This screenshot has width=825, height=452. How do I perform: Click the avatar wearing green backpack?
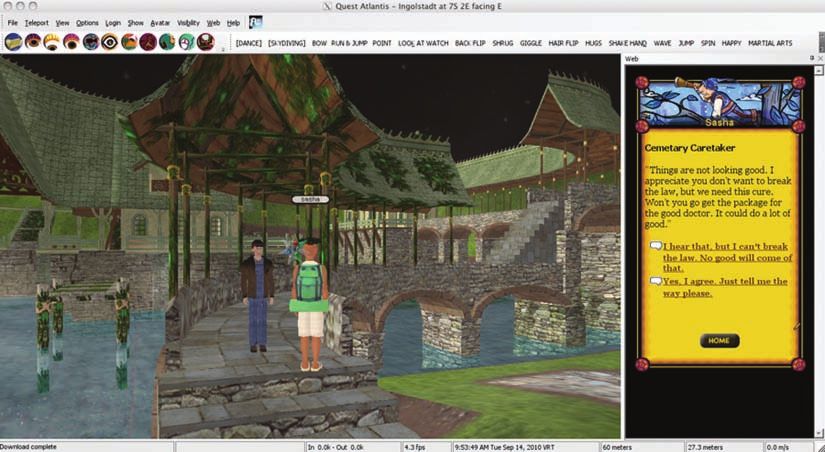pos(309,304)
